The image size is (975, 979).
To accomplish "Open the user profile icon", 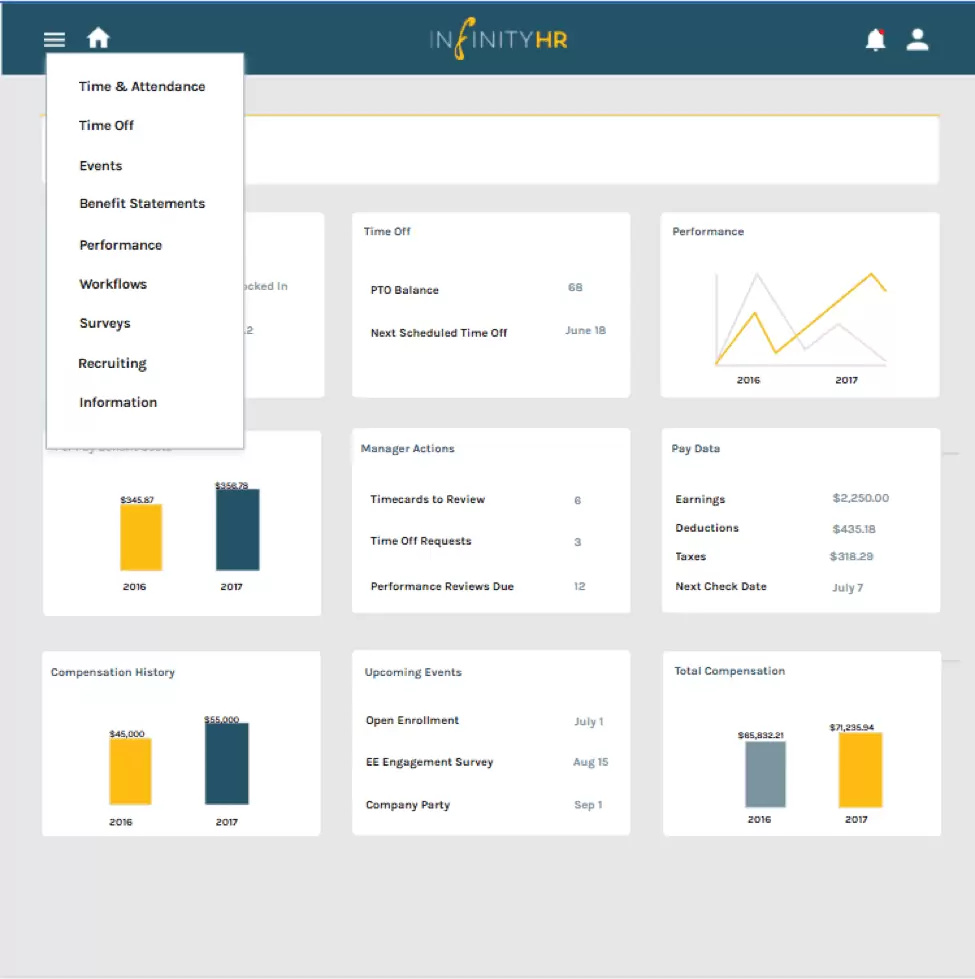I will pyautogui.click(x=917, y=40).
